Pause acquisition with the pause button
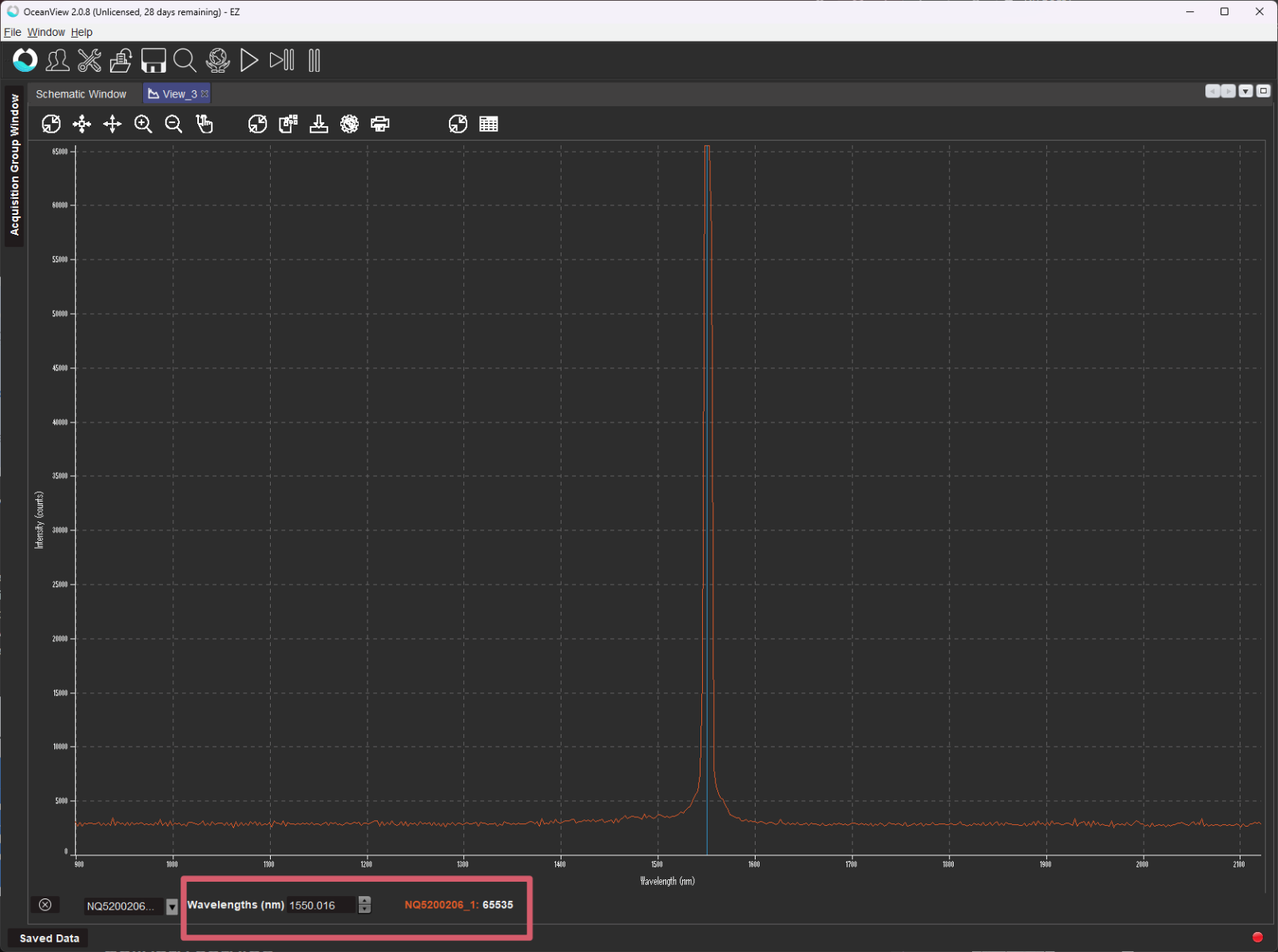 coord(314,61)
